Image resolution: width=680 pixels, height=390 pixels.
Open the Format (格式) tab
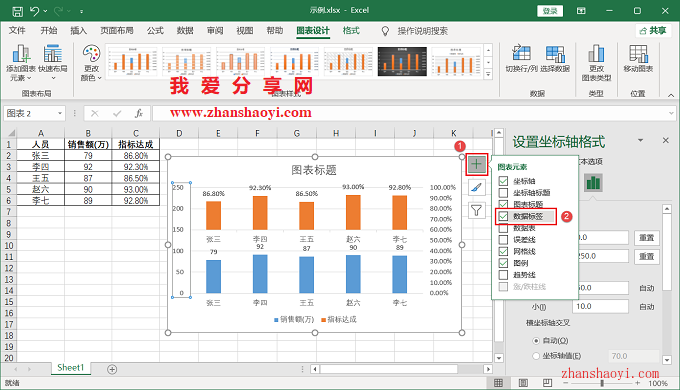click(351, 30)
